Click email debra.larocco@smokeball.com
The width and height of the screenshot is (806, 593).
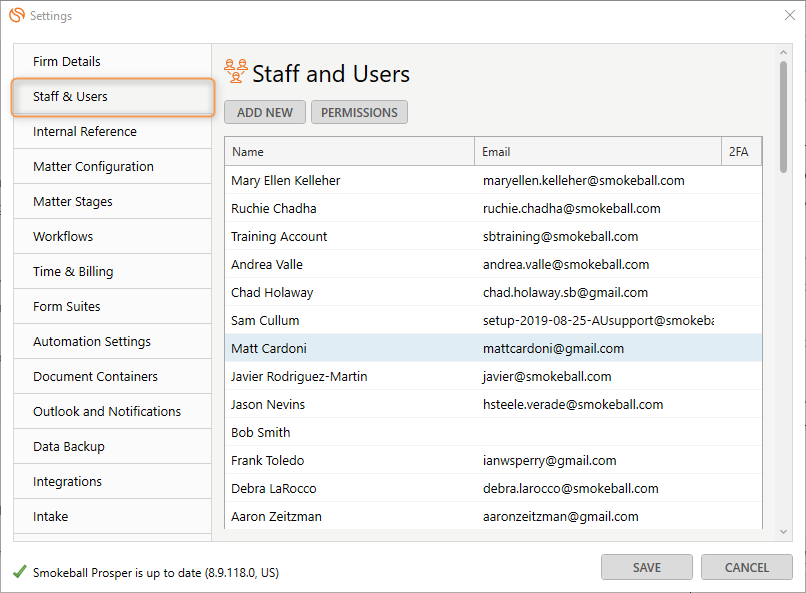[571, 488]
